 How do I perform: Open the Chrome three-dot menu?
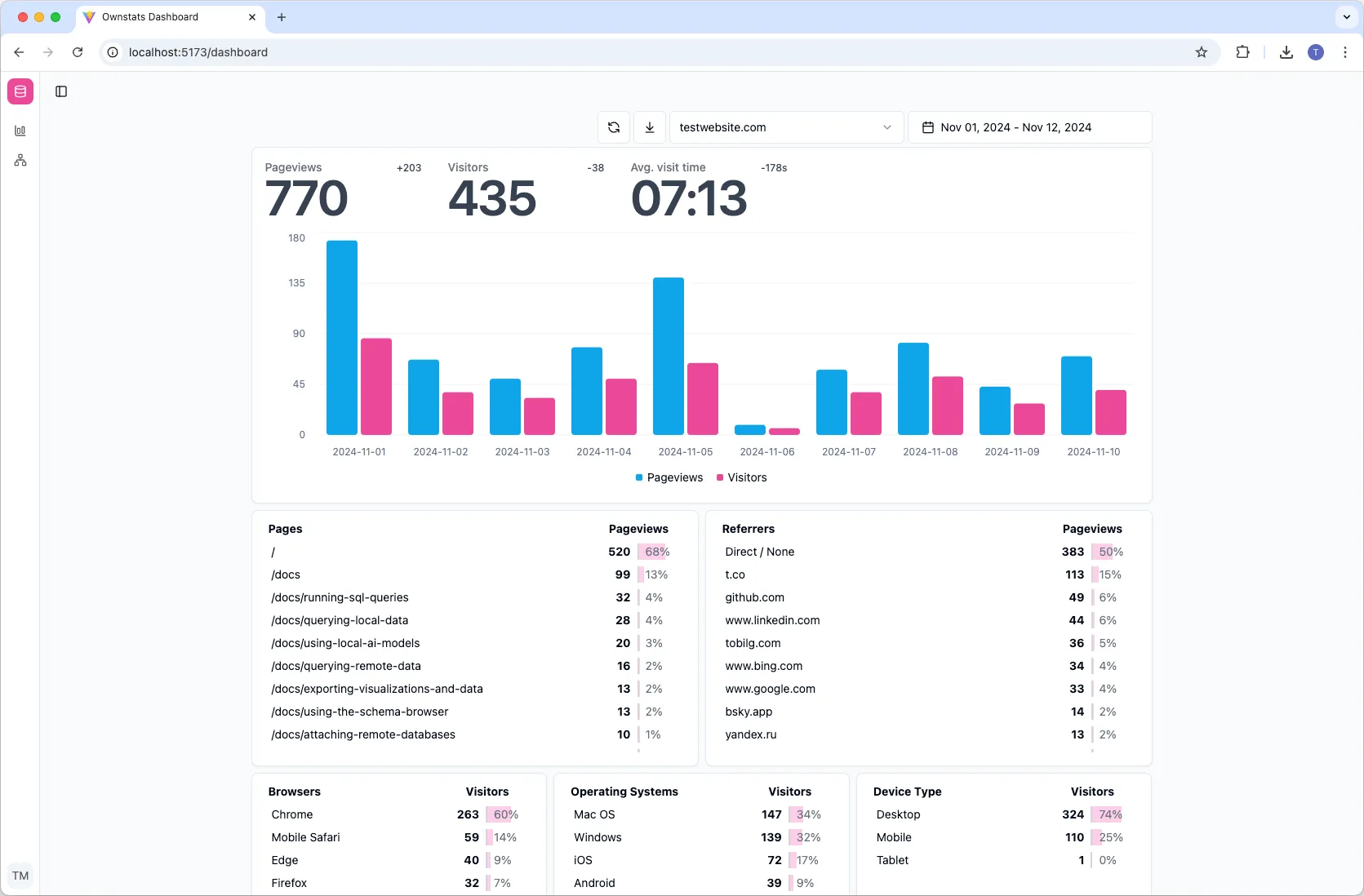point(1345,52)
